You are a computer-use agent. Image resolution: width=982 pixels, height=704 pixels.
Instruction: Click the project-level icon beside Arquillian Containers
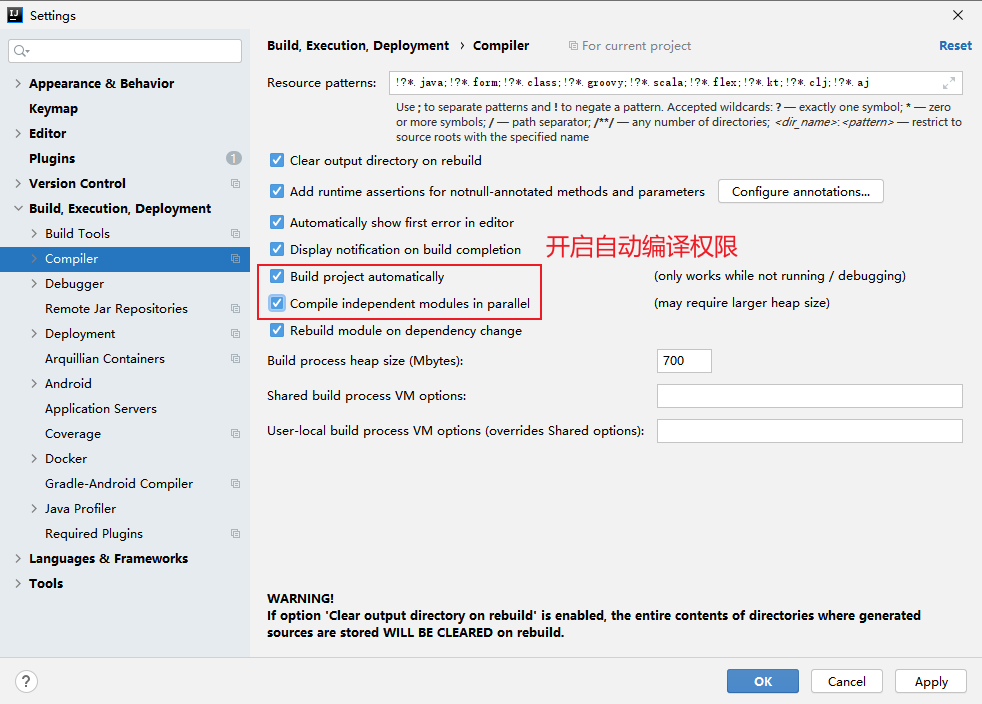tap(235, 359)
